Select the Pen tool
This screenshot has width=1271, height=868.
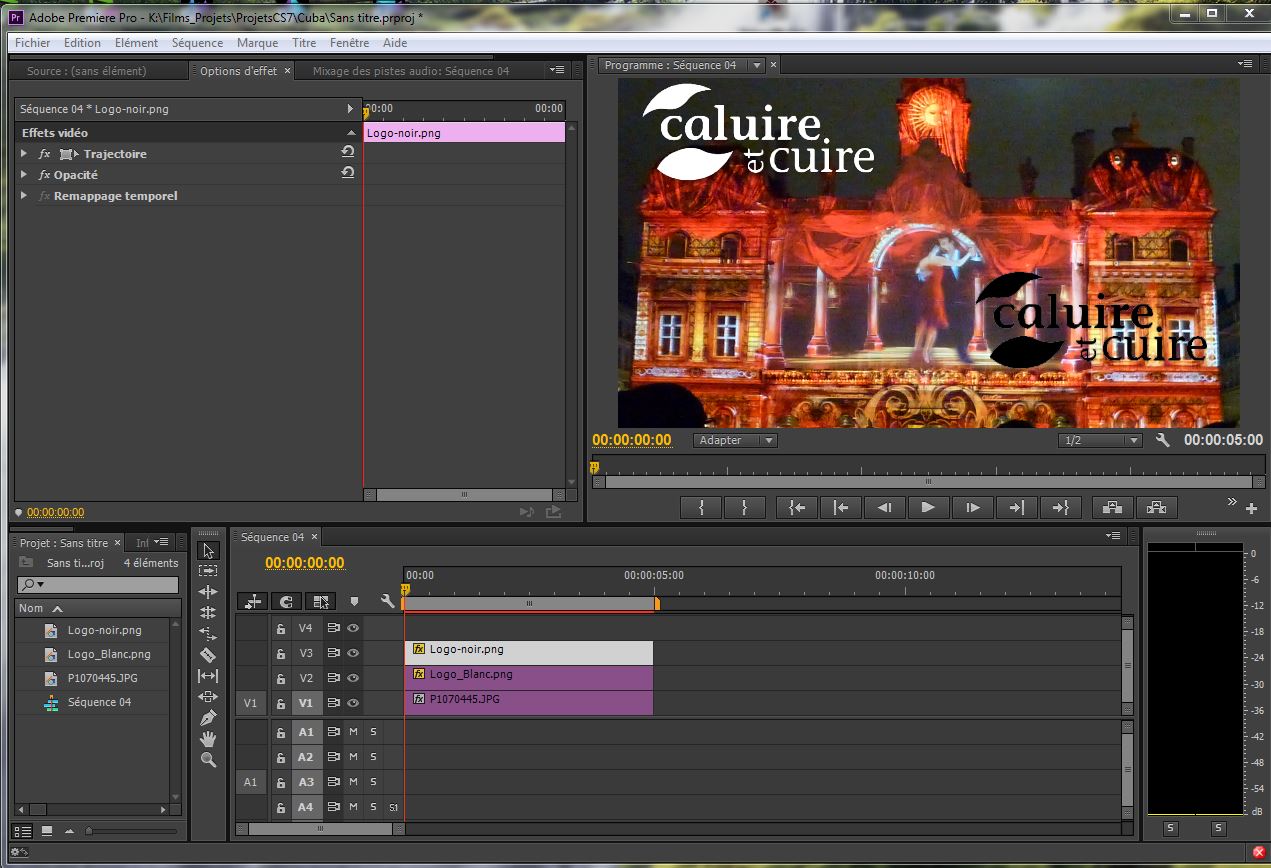pos(208,718)
